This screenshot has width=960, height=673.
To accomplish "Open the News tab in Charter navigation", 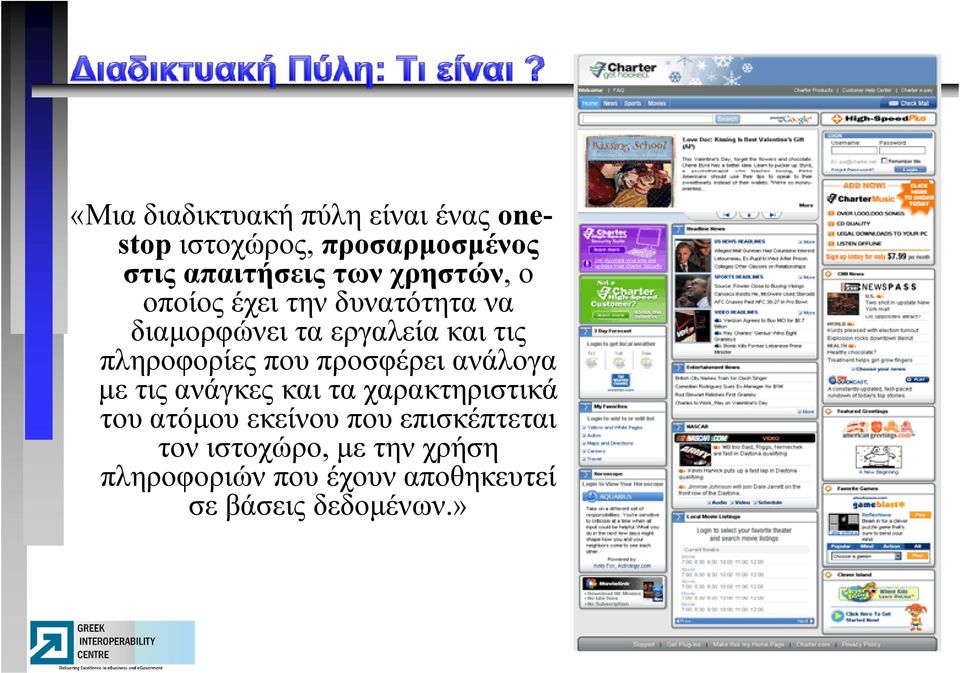I will pyautogui.click(x=610, y=103).
